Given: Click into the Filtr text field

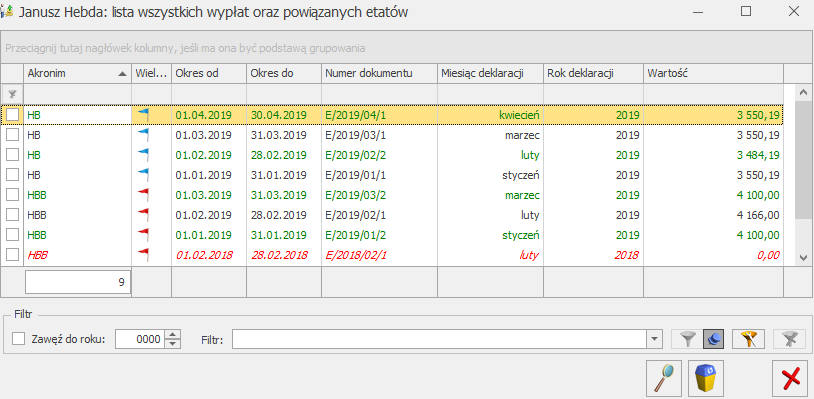Looking at the screenshot, I should point(439,340).
